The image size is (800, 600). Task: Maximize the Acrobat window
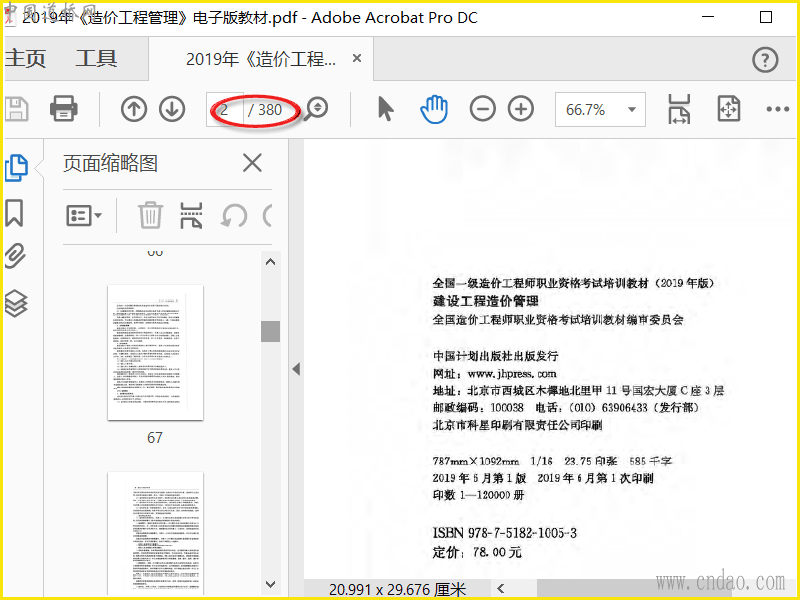coord(766,17)
